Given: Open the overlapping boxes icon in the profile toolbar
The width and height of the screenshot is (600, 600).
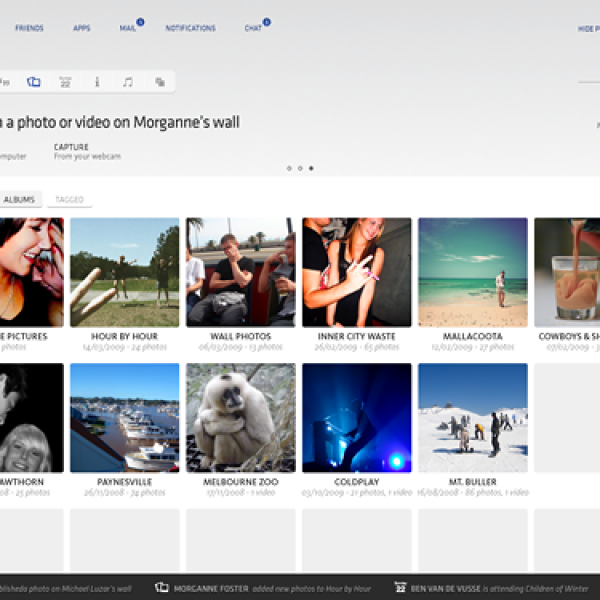Looking at the screenshot, I should (160, 82).
